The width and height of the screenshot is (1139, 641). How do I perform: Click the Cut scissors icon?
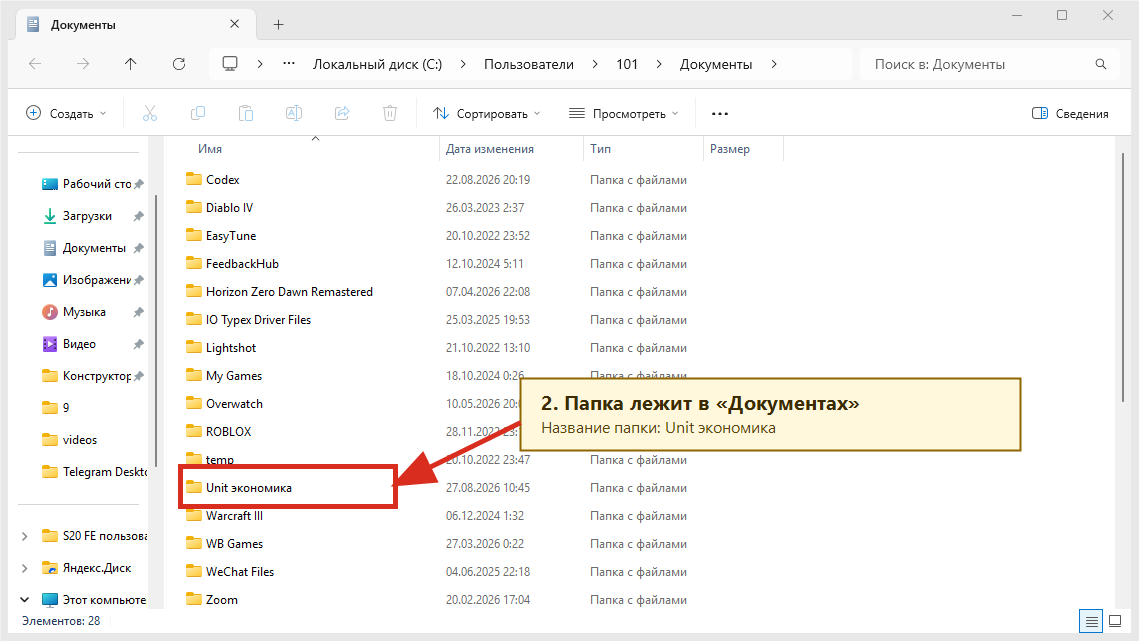tap(150, 113)
